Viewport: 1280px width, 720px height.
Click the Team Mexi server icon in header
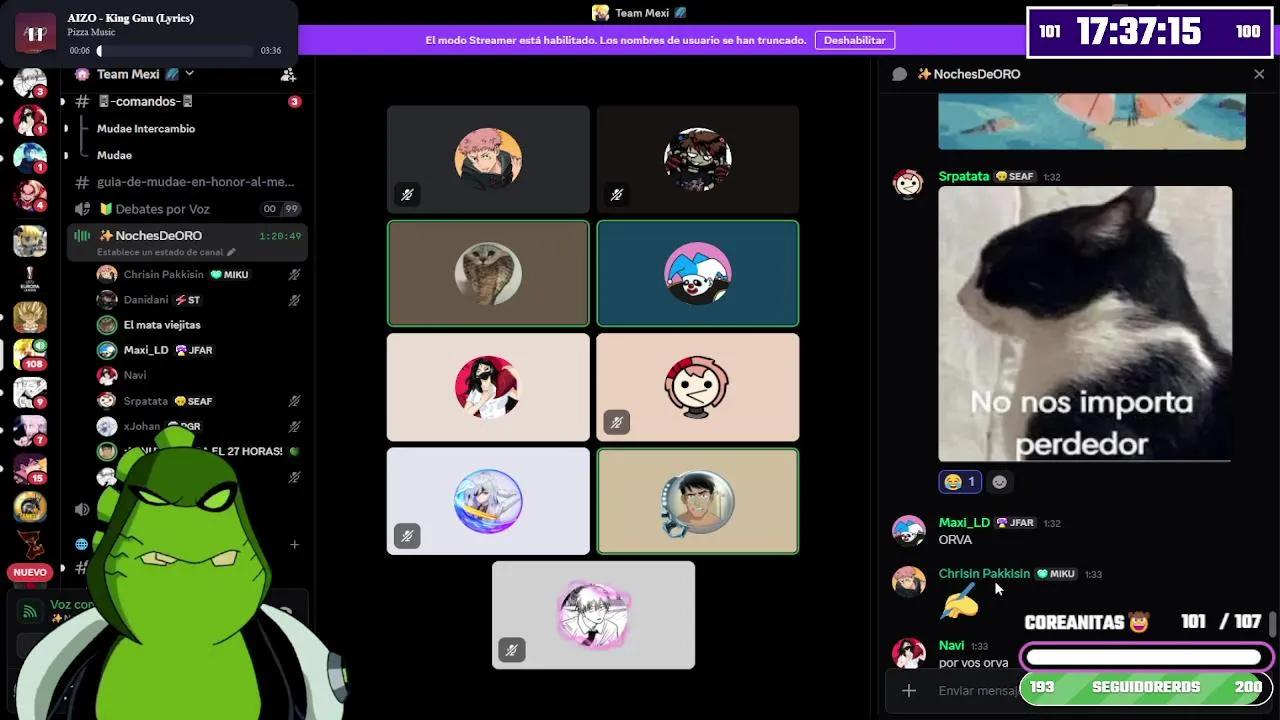point(600,13)
